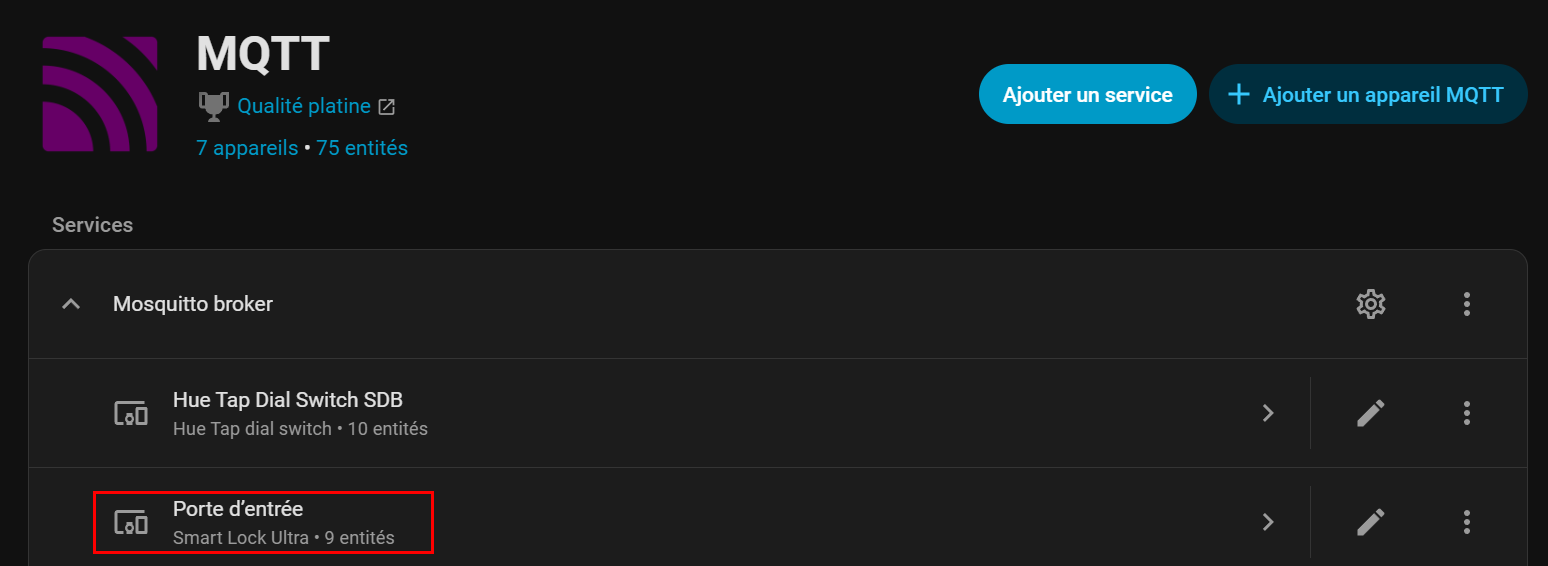1548x566 pixels.
Task: Click the external link icon after Qualité platine
Action: coord(387,107)
